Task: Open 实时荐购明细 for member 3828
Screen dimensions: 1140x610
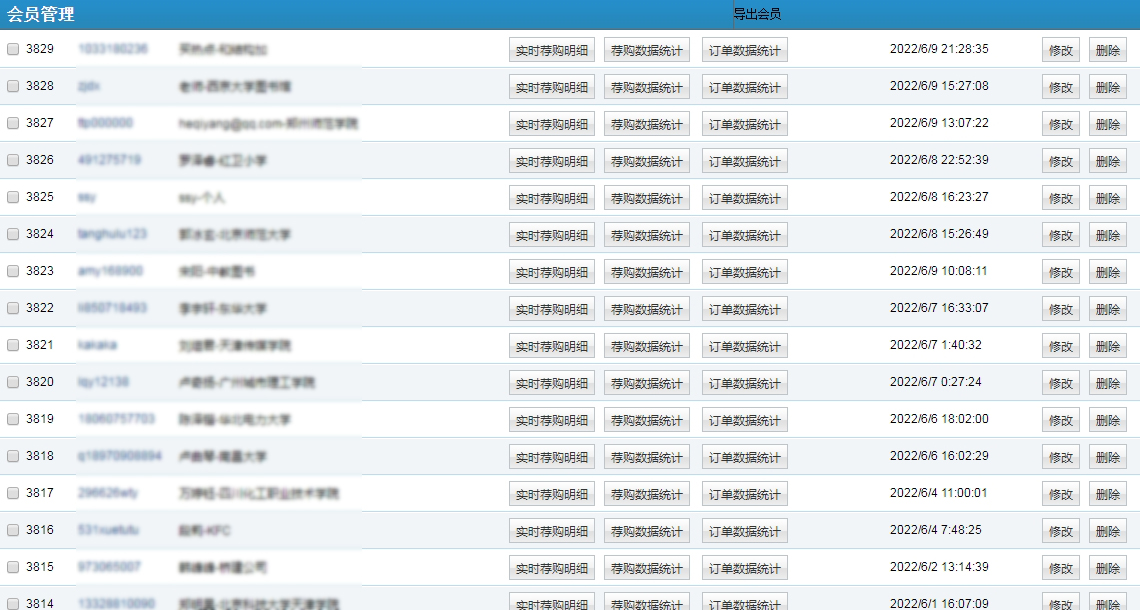Action: [x=551, y=87]
